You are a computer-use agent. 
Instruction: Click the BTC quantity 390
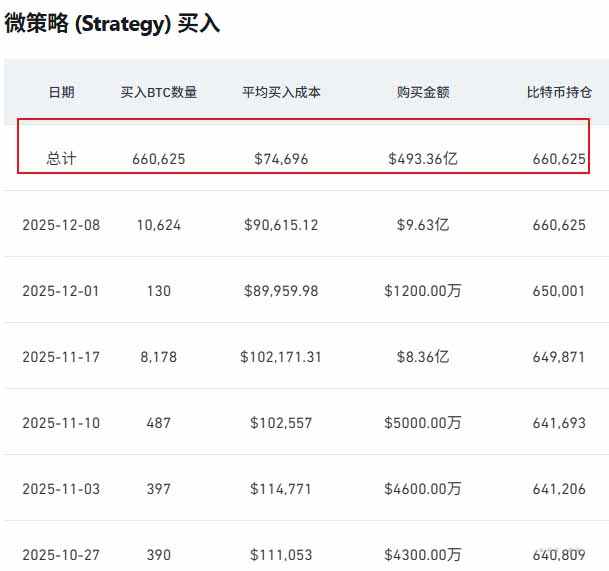[159, 555]
